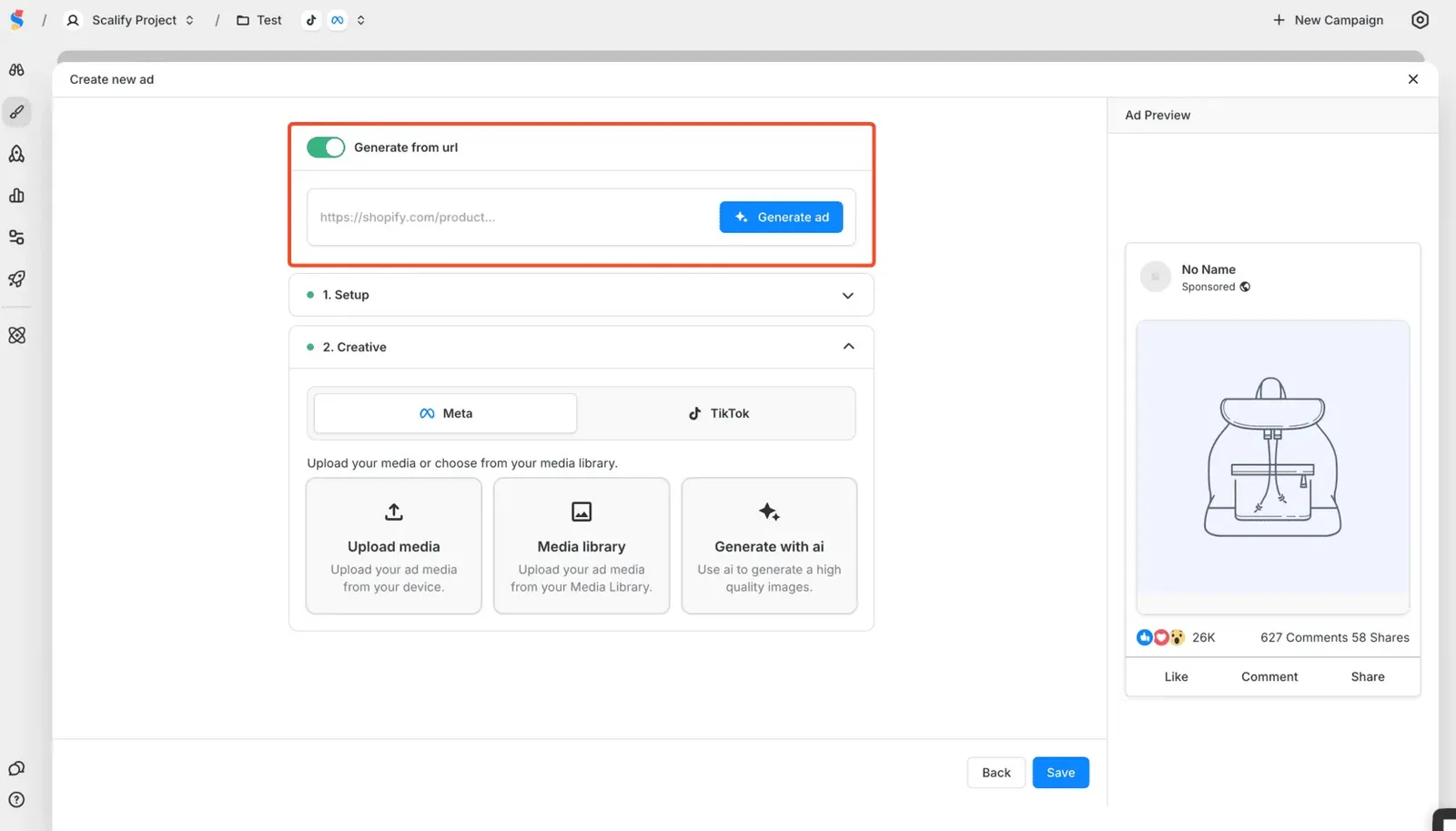Select the sliders settings icon in sidebar
Viewport: 1456px width, 831px height.
point(16,237)
